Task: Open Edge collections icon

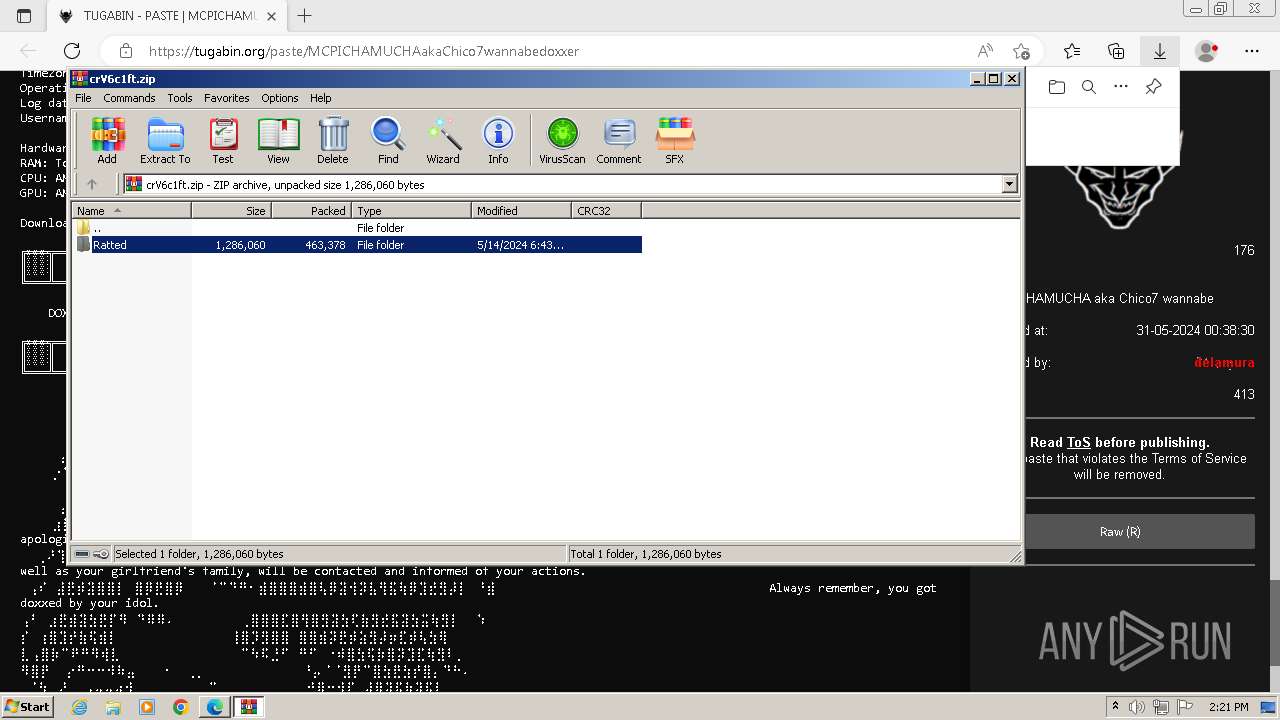Action: (1116, 51)
